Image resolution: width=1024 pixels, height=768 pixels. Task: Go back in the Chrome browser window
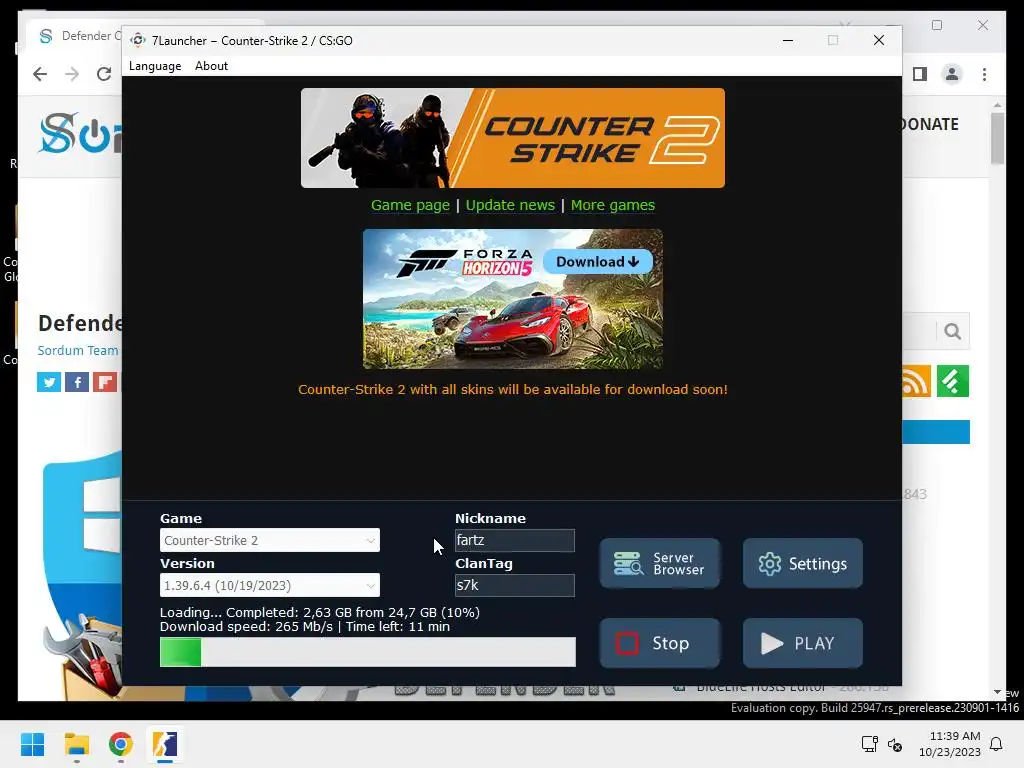[x=40, y=74]
